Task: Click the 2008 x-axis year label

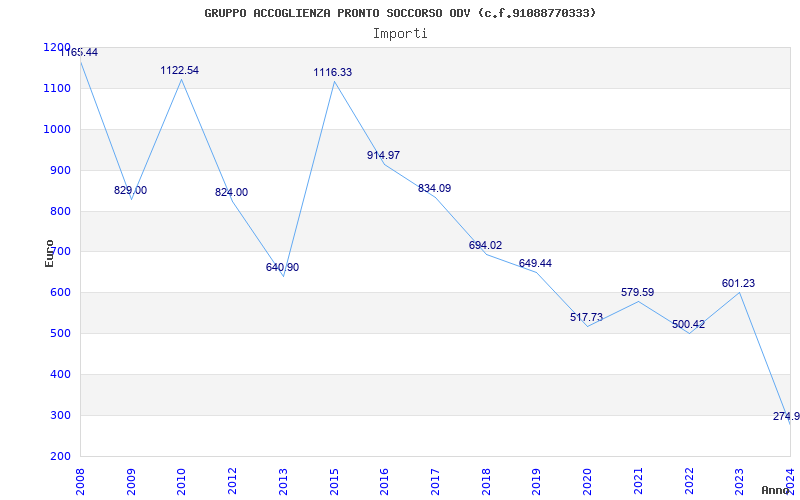Action: pyautogui.click(x=80, y=481)
